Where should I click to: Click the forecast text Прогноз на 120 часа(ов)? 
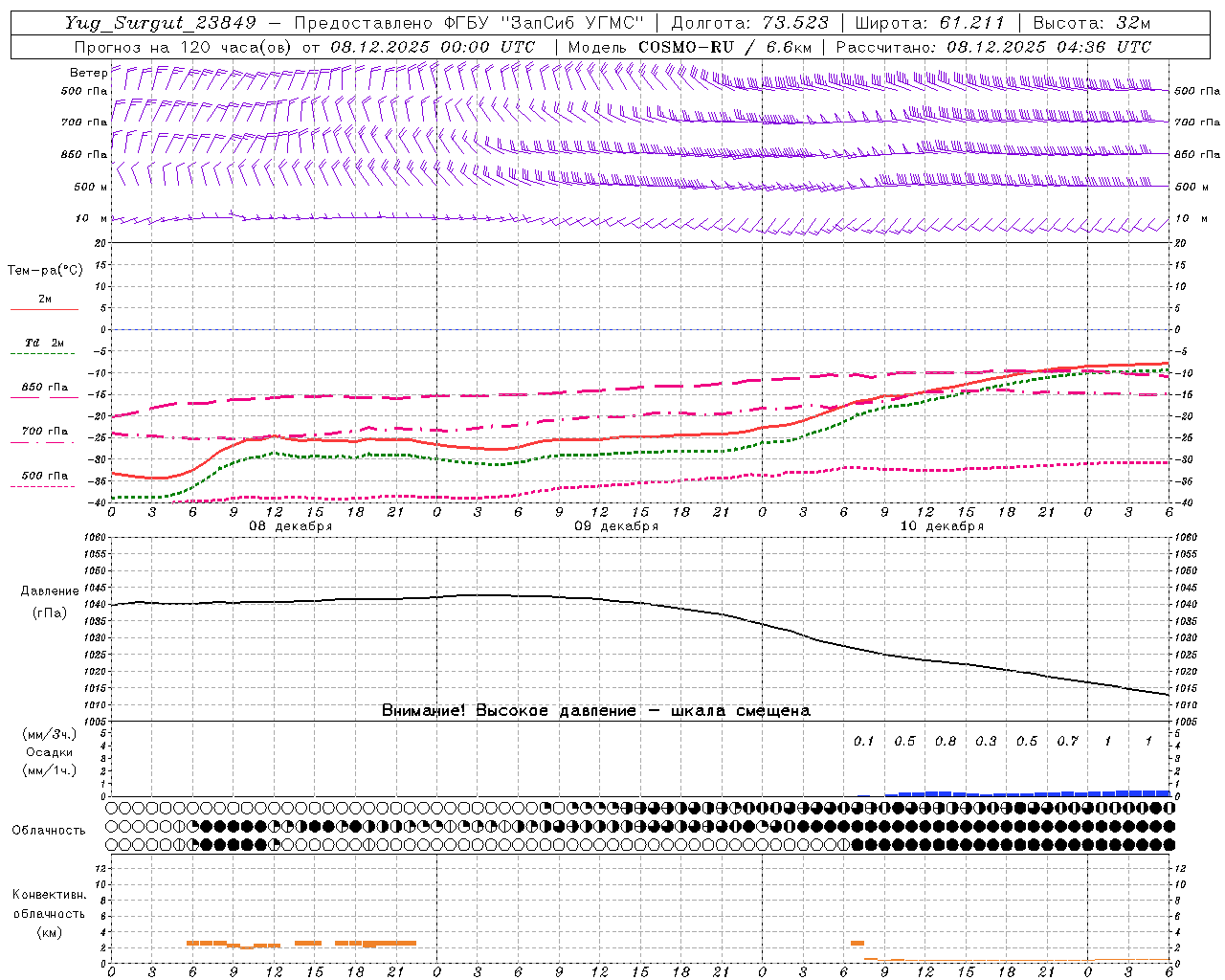coord(184,46)
